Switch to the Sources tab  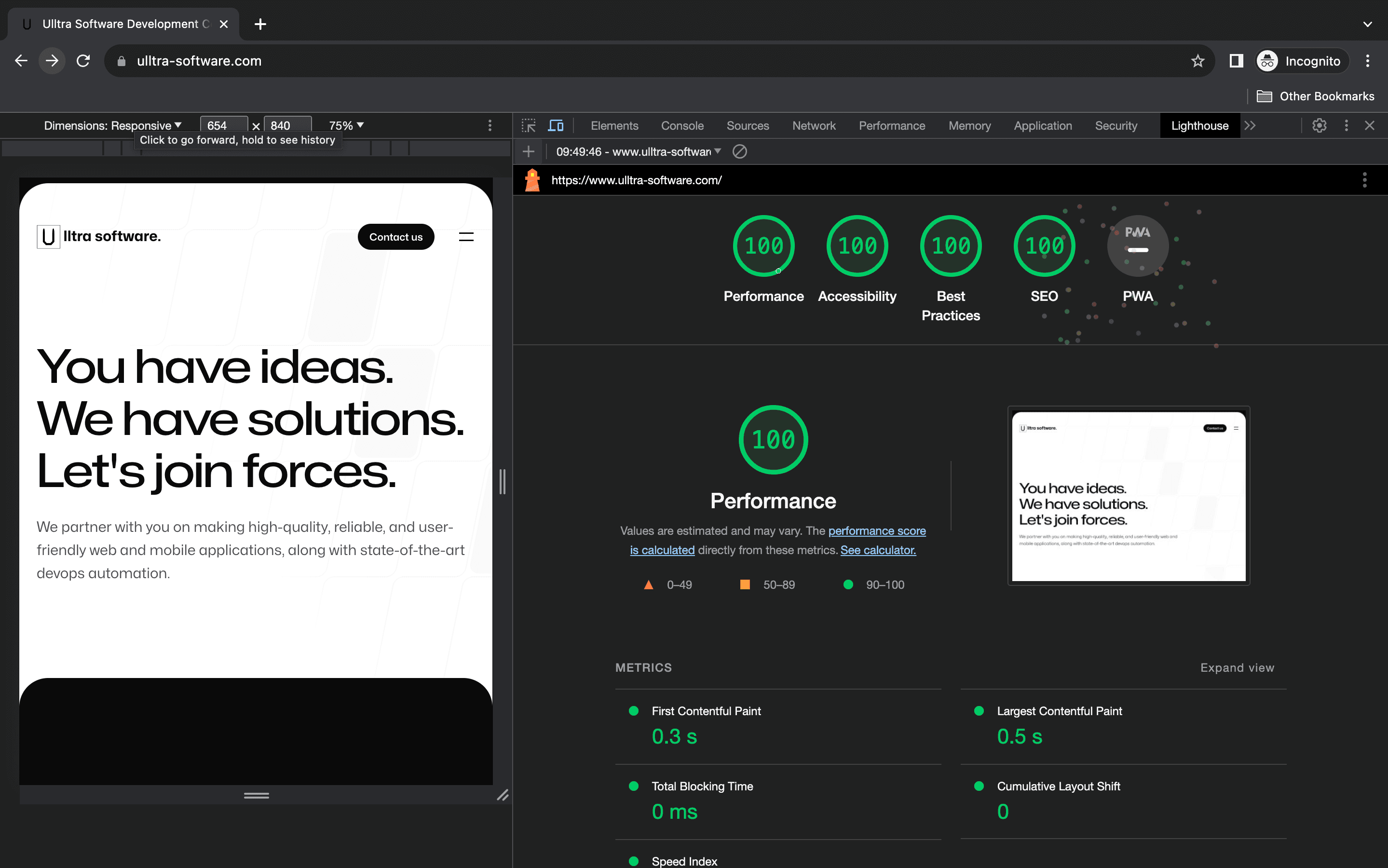click(748, 126)
